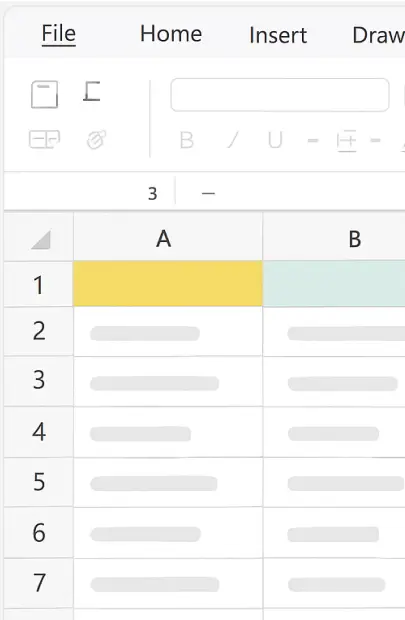The height and width of the screenshot is (620, 405).
Task: Toggle Italic formatting
Action: [x=233, y=140]
